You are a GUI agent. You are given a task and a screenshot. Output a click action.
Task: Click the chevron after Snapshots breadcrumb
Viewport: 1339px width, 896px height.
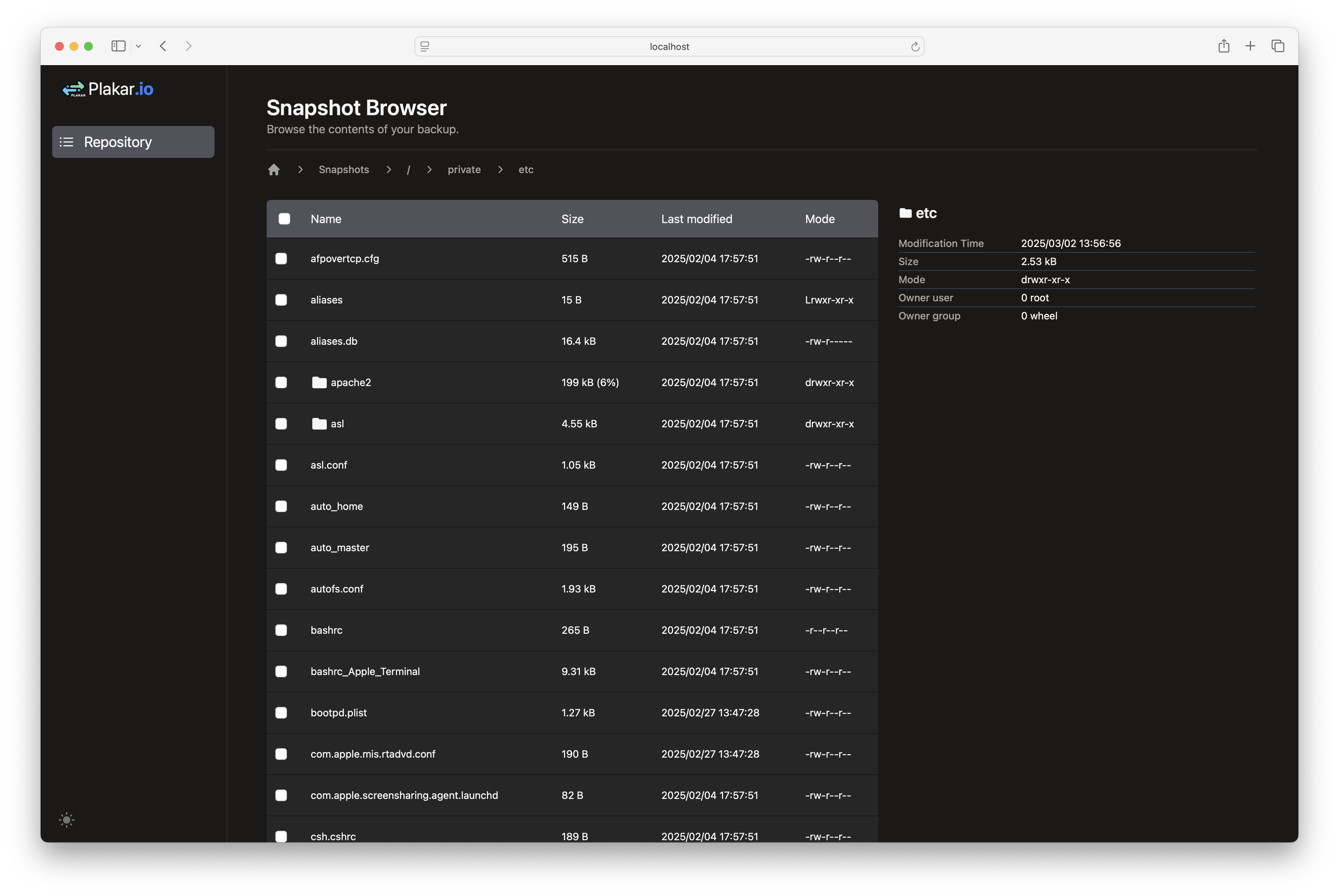click(389, 169)
